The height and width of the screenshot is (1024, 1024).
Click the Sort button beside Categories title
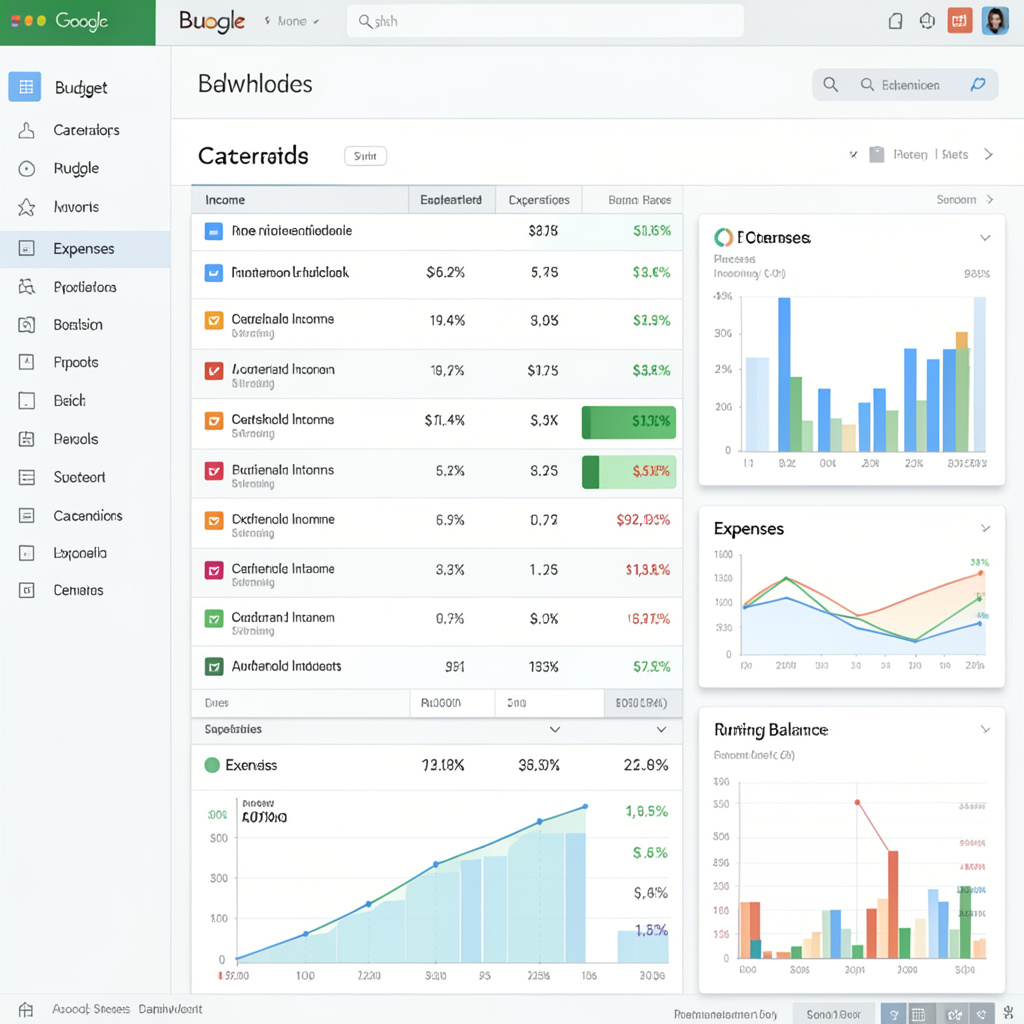click(365, 155)
